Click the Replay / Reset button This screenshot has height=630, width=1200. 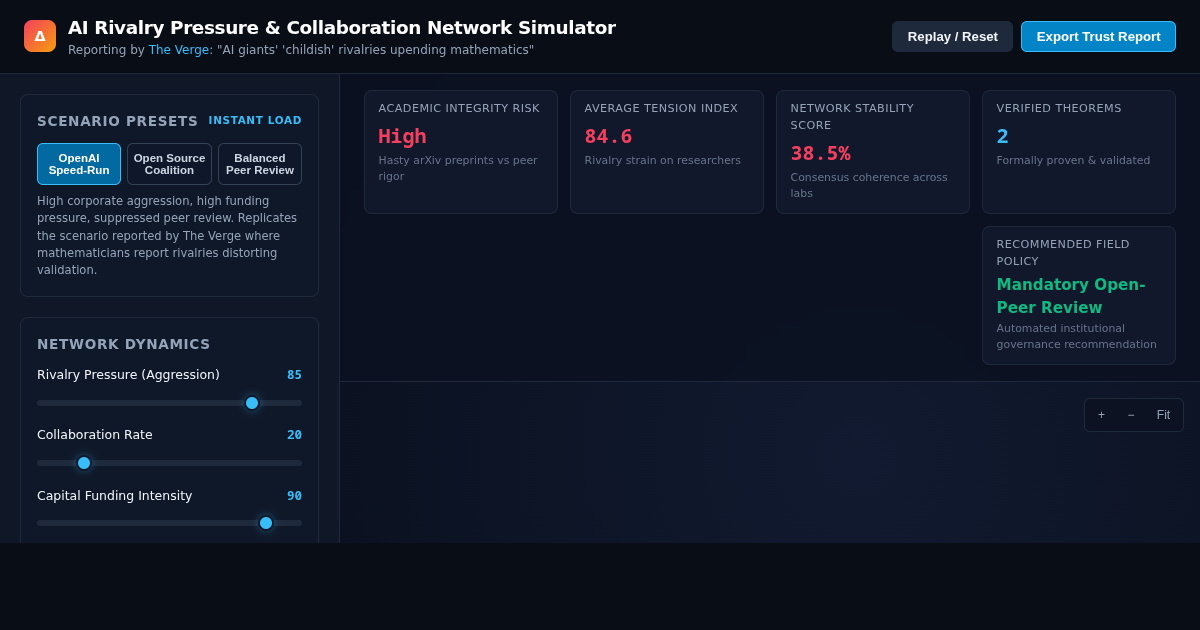click(x=952, y=36)
